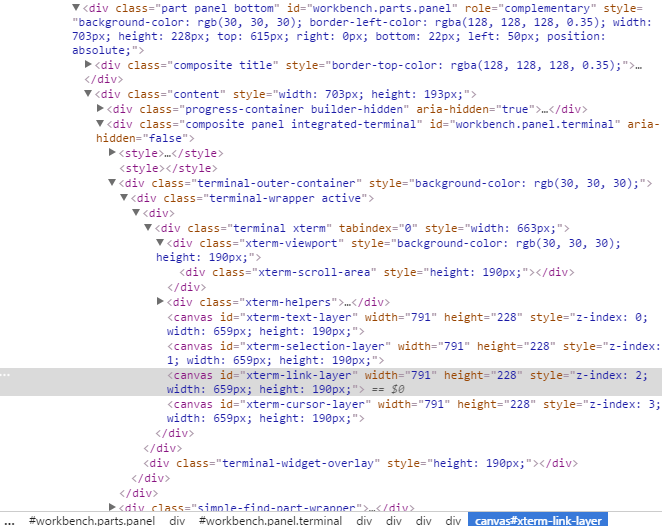Screen dimensions: 662x526
Task: Select the empty style element line
Action: [x=168, y=168]
